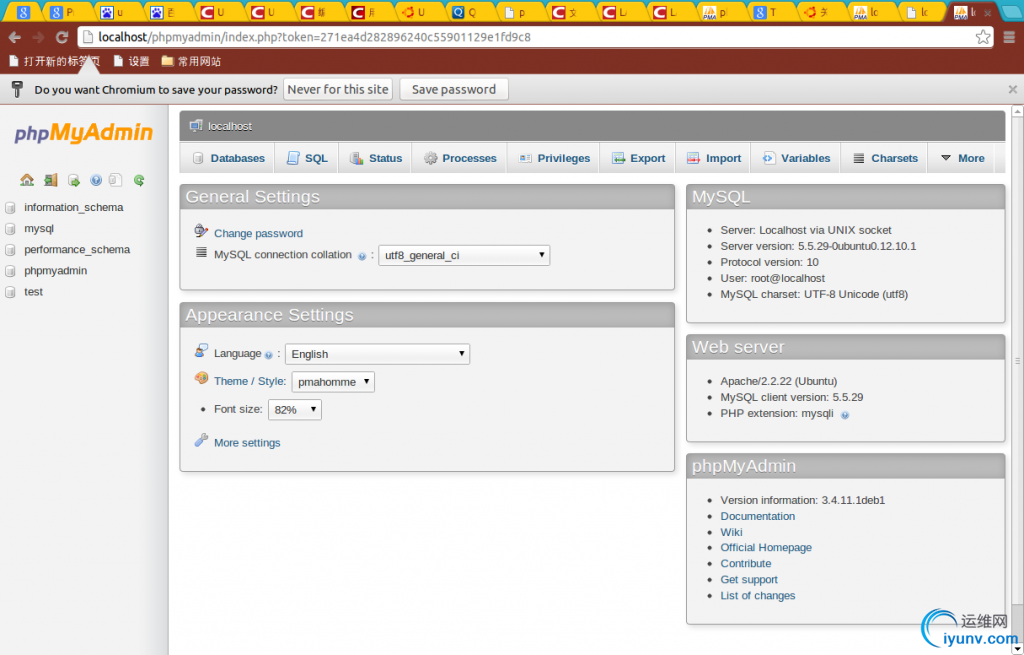This screenshot has height=655, width=1024.
Task: Visit the Official Homepage link
Action: pos(766,548)
